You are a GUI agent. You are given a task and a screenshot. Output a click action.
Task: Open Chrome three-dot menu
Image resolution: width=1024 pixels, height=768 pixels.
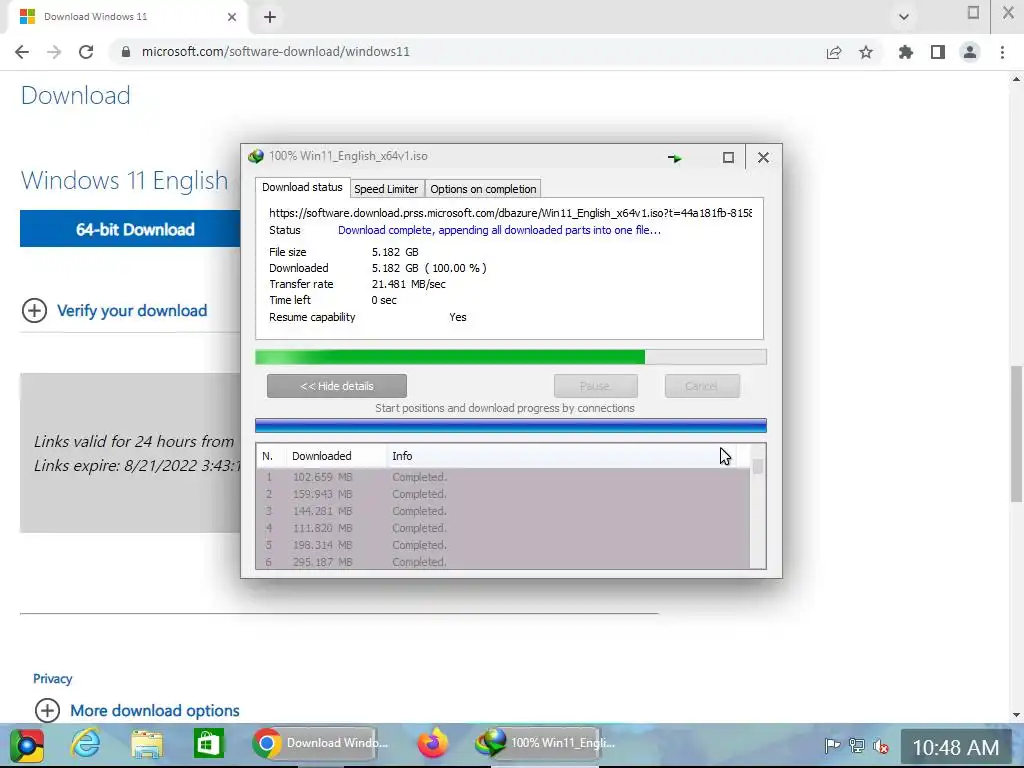[1002, 52]
